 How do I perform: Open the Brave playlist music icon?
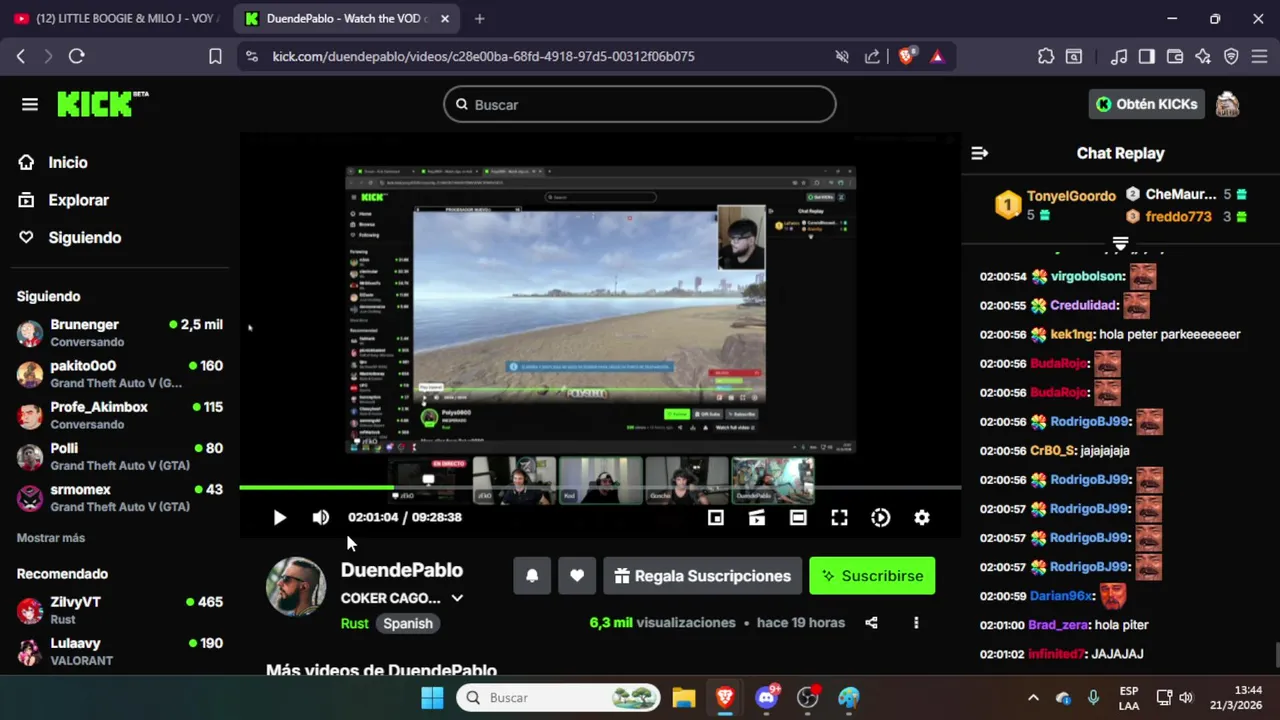click(x=1119, y=57)
